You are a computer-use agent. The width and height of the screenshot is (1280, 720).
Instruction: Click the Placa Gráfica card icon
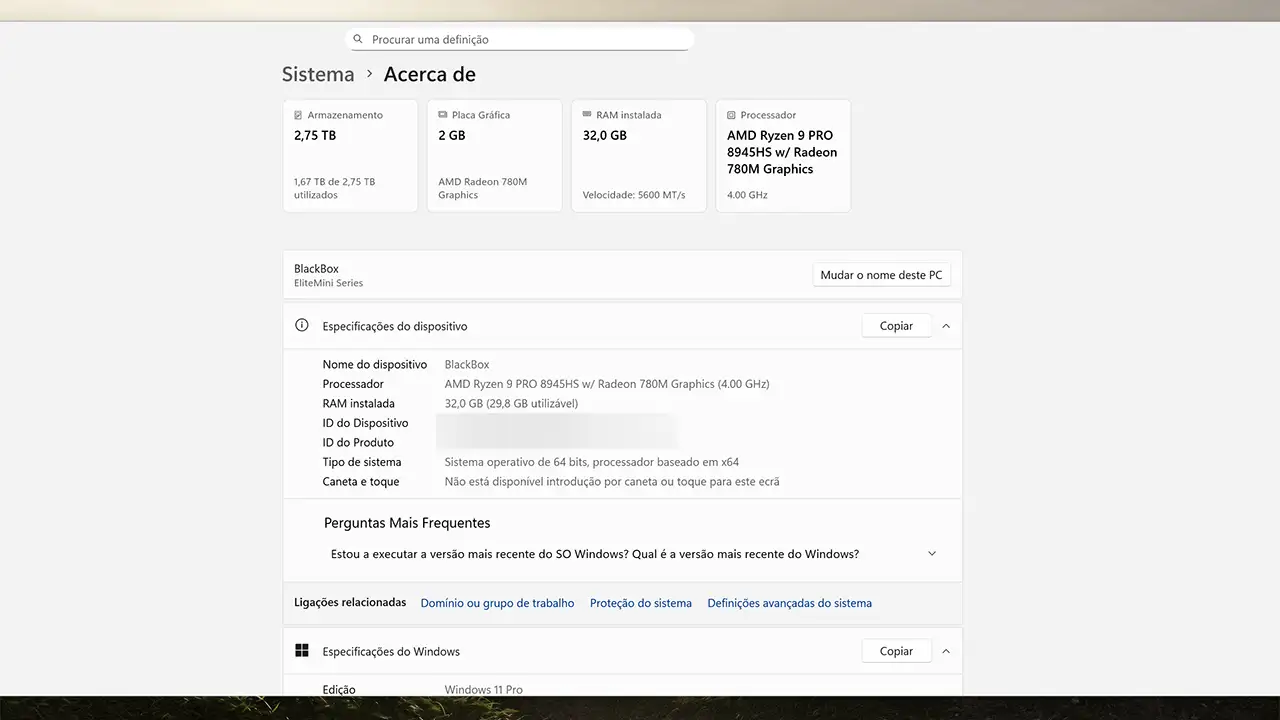443,115
